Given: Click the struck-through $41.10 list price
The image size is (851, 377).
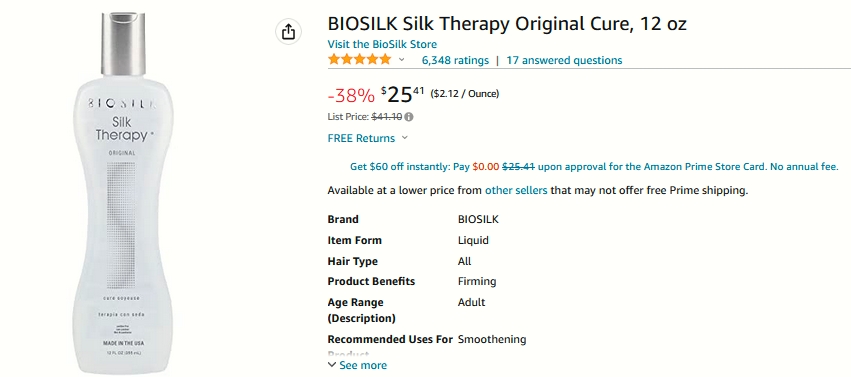Looking at the screenshot, I should click(386, 117).
